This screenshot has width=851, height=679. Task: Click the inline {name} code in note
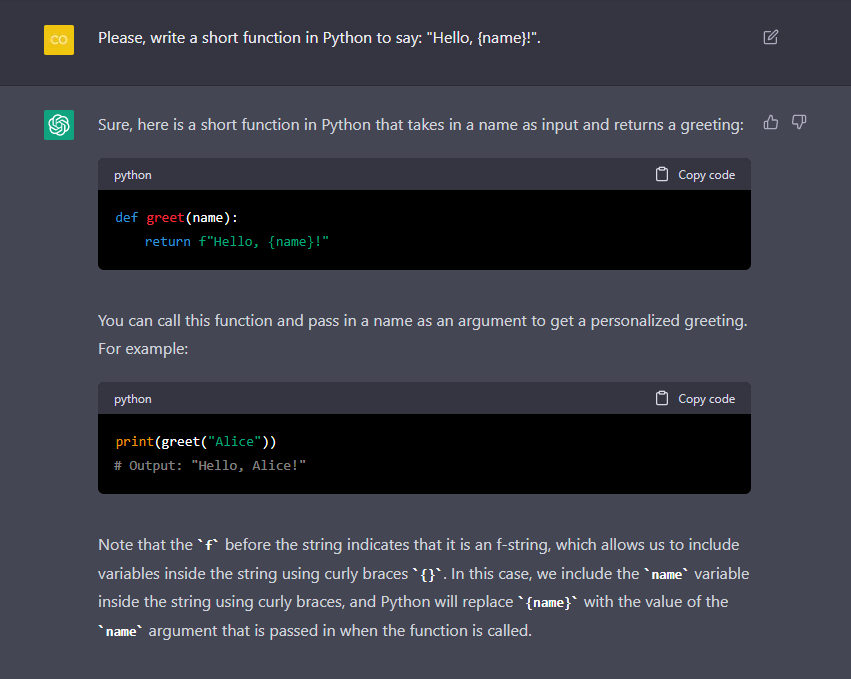548,602
